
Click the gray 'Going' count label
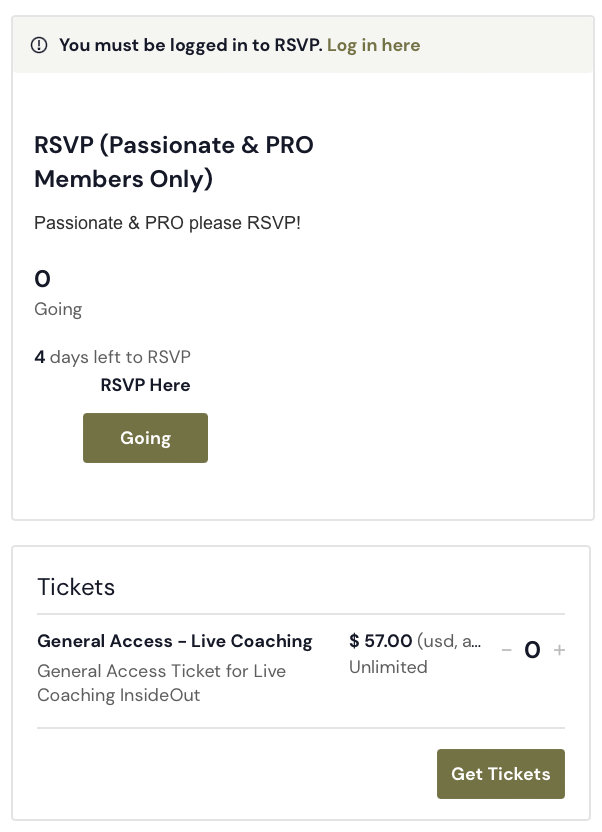pyautogui.click(x=58, y=309)
